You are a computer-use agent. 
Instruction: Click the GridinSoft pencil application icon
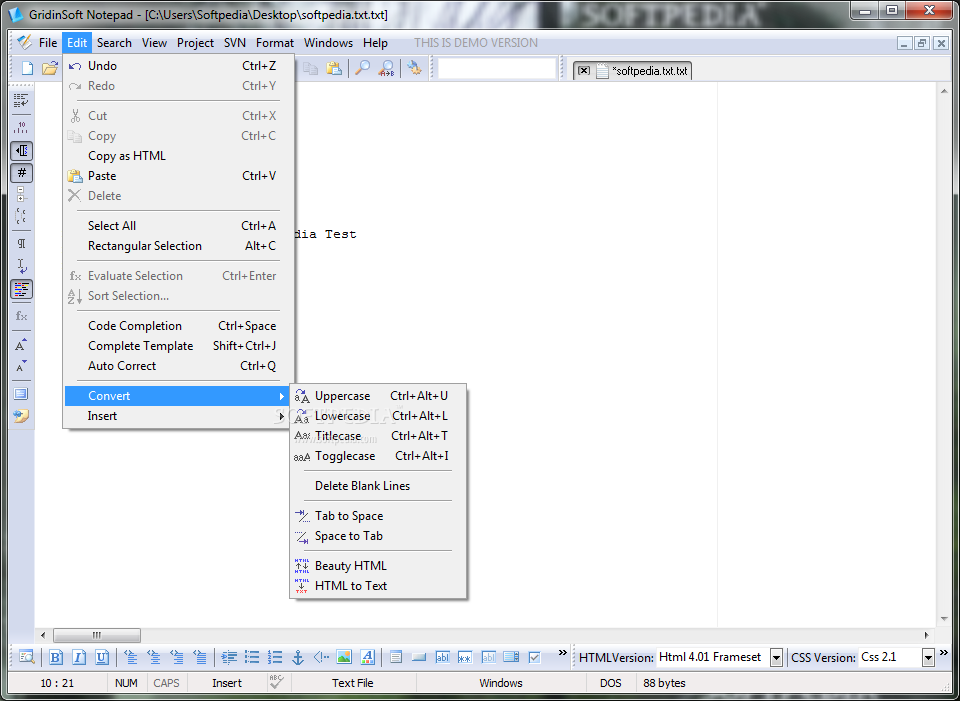24,42
